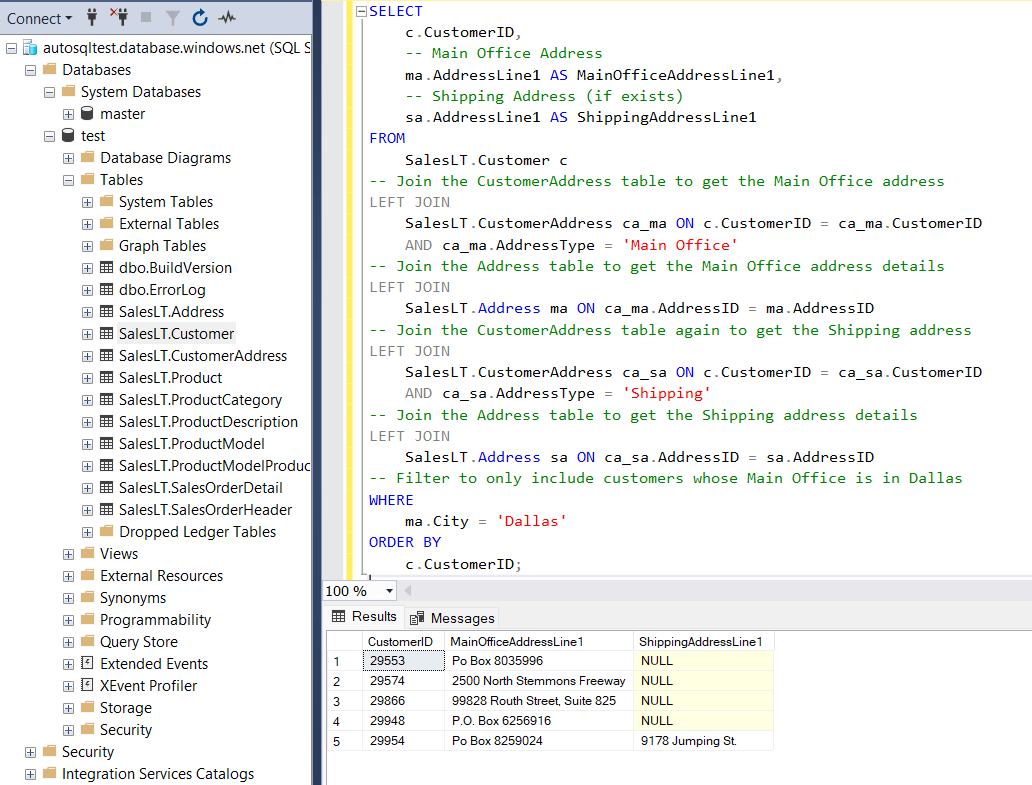Click the test database icon
1032x785 pixels.
(x=67, y=135)
